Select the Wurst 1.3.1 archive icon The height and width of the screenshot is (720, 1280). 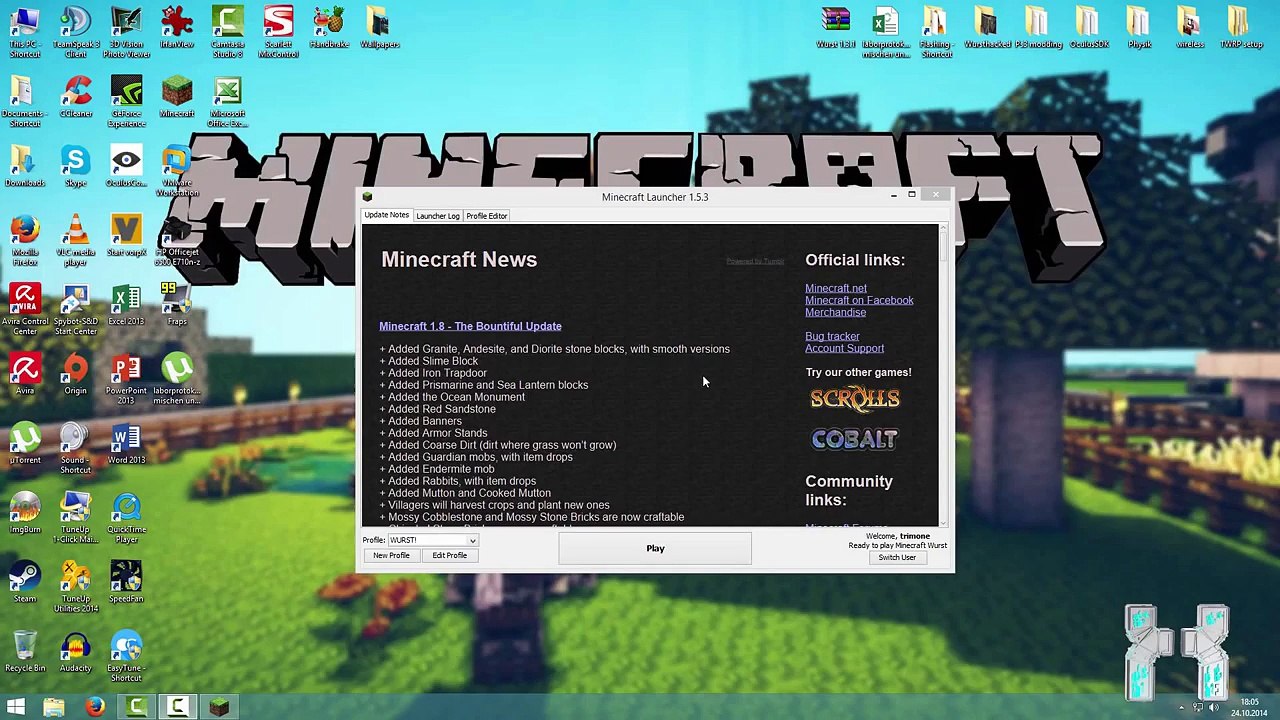click(836, 28)
